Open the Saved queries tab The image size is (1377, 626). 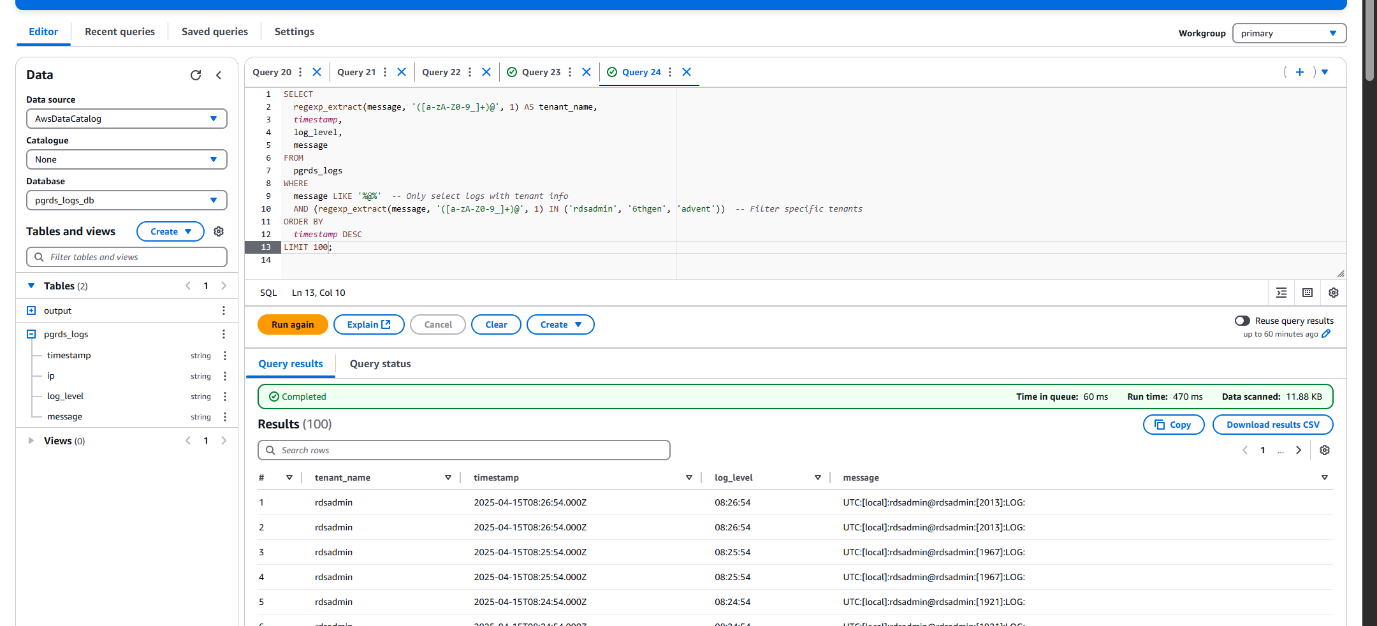click(x=214, y=32)
